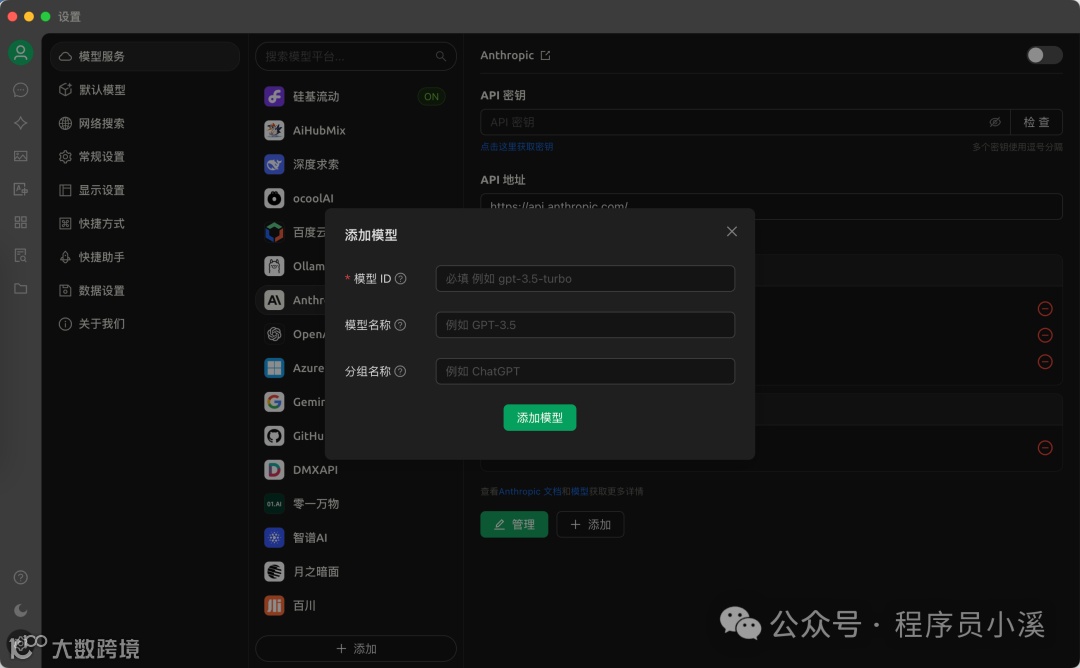Remove the second model with its minus icon
Viewport: 1080px width, 668px height.
1045,335
